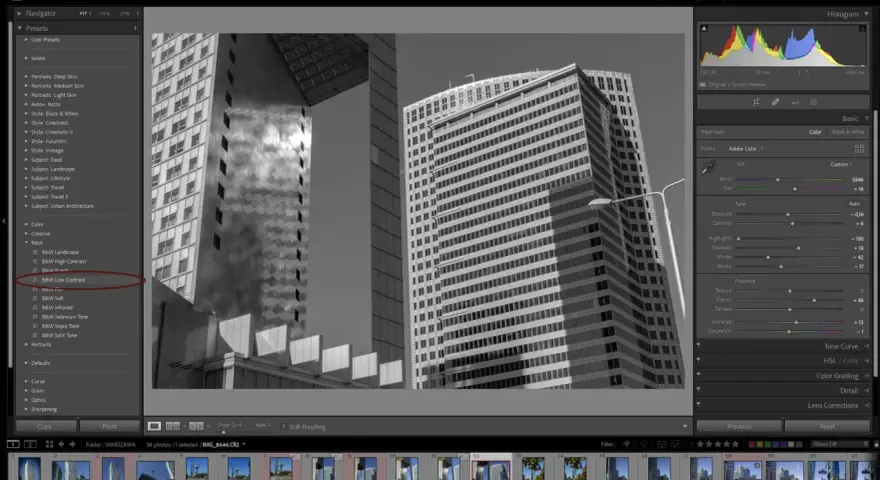Open the IMG_8646.CR2 filename menu in filmstrip
This screenshot has height=480, width=880.
pos(224,445)
